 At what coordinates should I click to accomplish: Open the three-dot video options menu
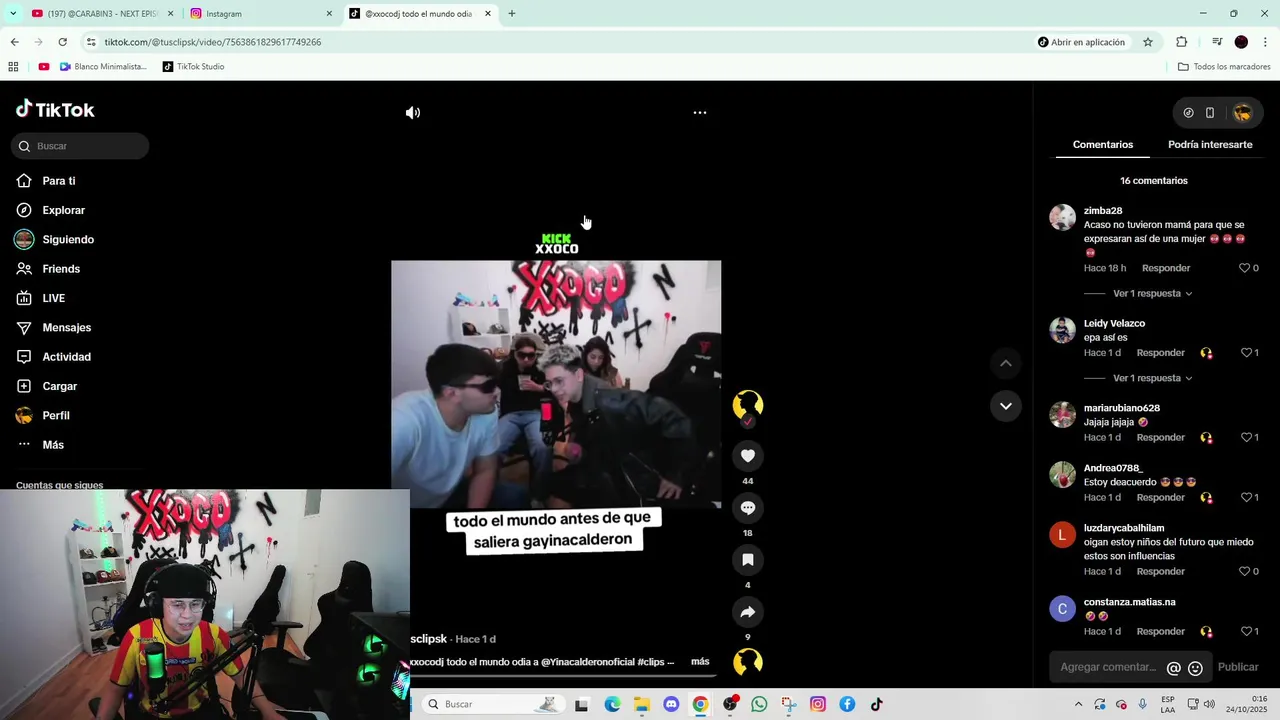click(700, 113)
